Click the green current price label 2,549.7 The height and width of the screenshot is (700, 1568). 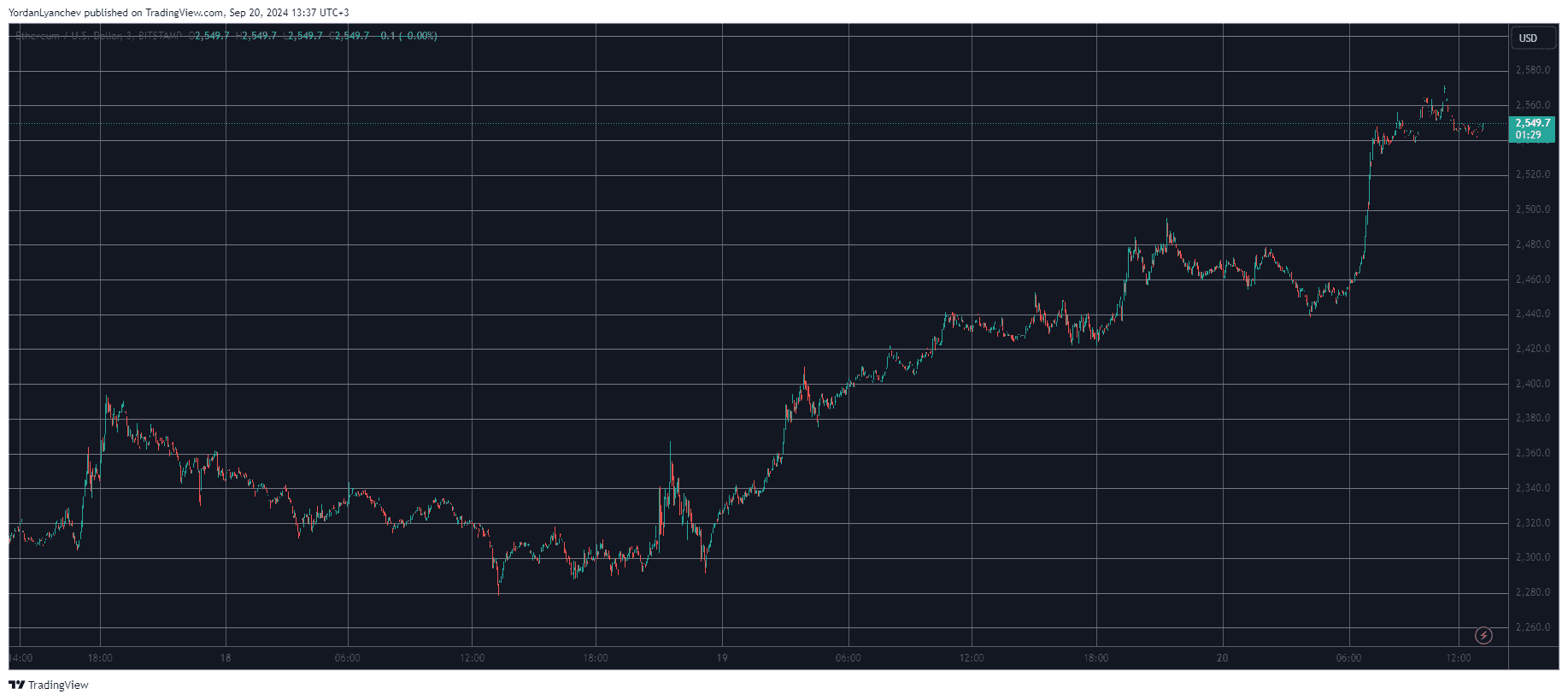pyautogui.click(x=1533, y=123)
